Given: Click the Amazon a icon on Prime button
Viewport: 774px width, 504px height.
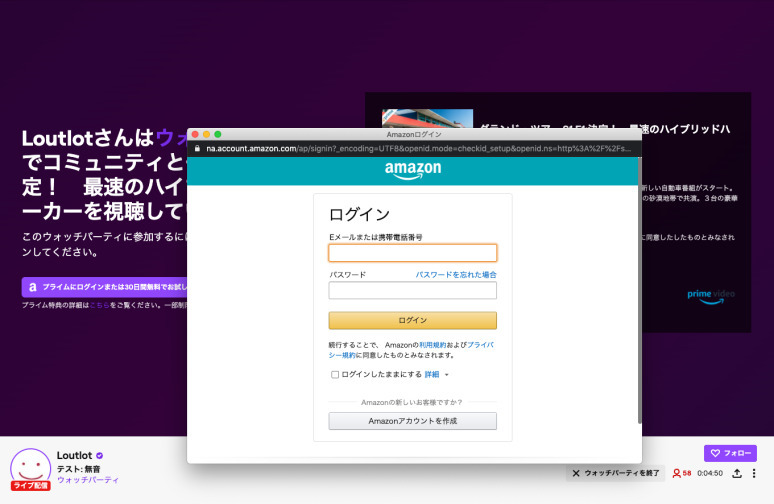Looking at the screenshot, I should tap(33, 287).
